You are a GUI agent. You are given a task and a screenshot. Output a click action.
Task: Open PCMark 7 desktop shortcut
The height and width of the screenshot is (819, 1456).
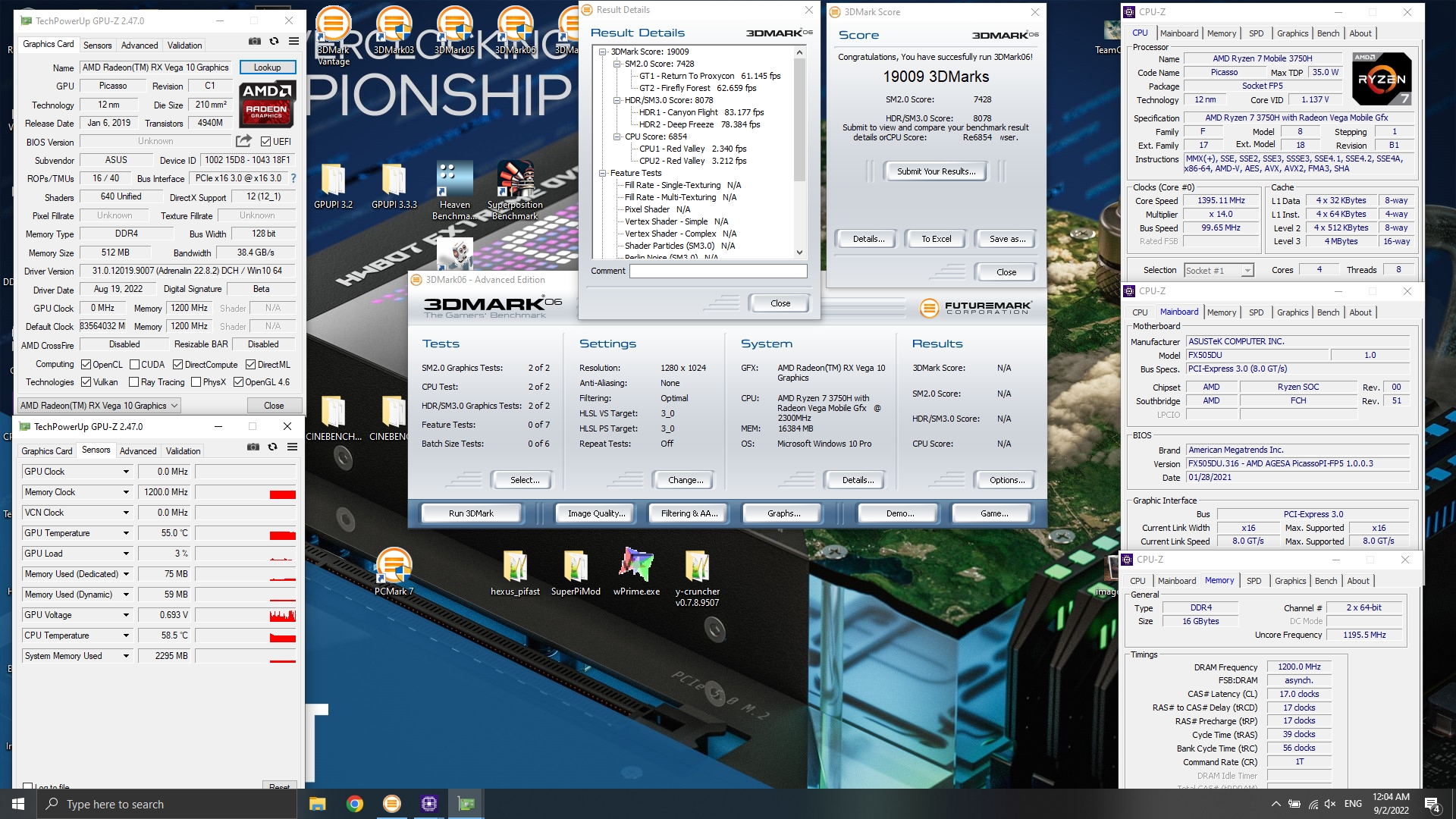tap(394, 573)
